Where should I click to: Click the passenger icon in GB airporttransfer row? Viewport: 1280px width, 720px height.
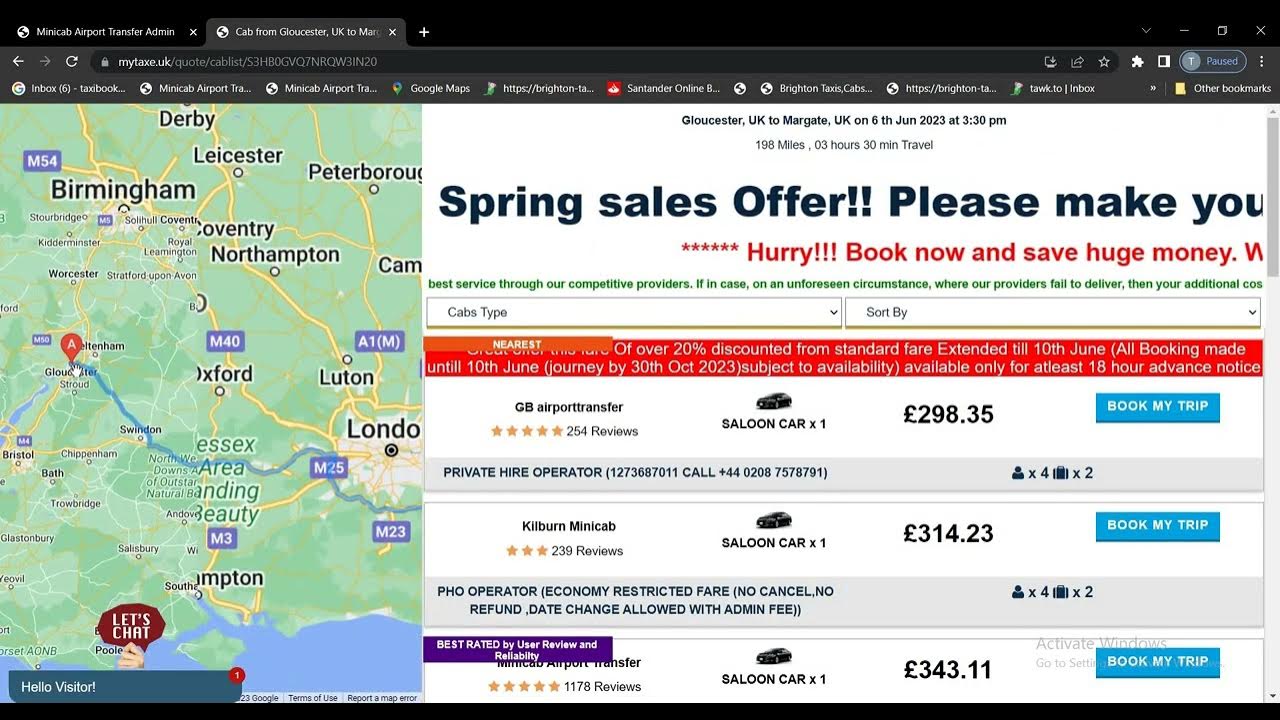pyautogui.click(x=1018, y=473)
